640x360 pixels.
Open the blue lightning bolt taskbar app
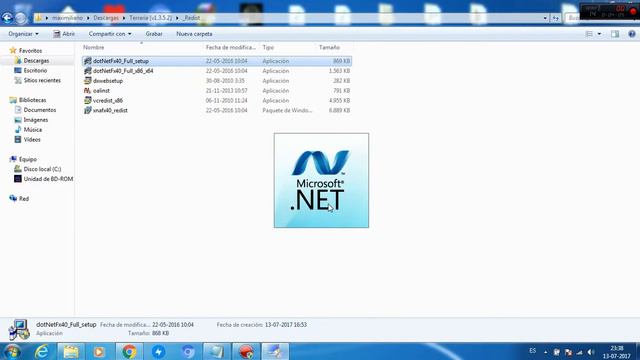click(158, 351)
